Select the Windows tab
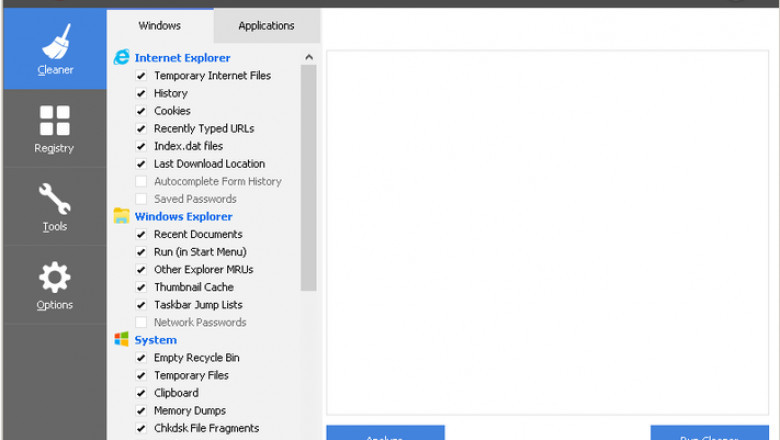 (160, 25)
